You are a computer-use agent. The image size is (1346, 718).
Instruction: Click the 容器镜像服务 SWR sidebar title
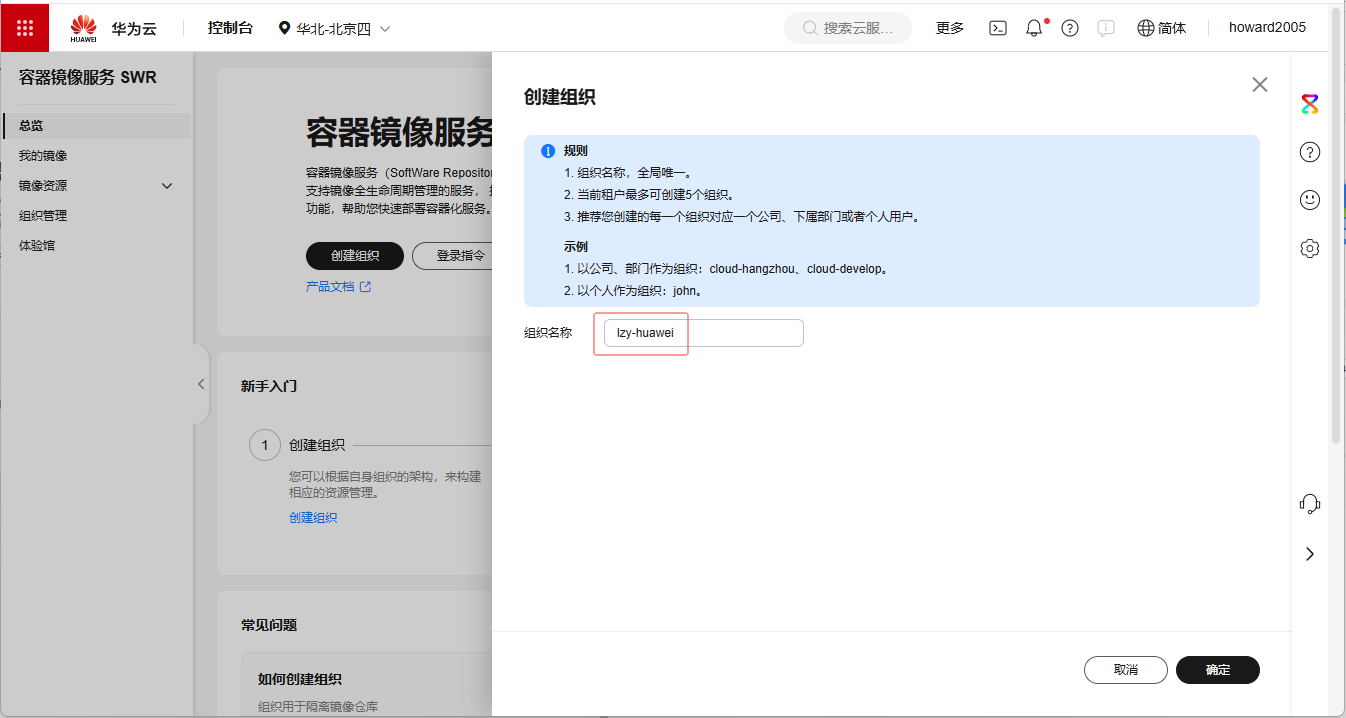88,78
